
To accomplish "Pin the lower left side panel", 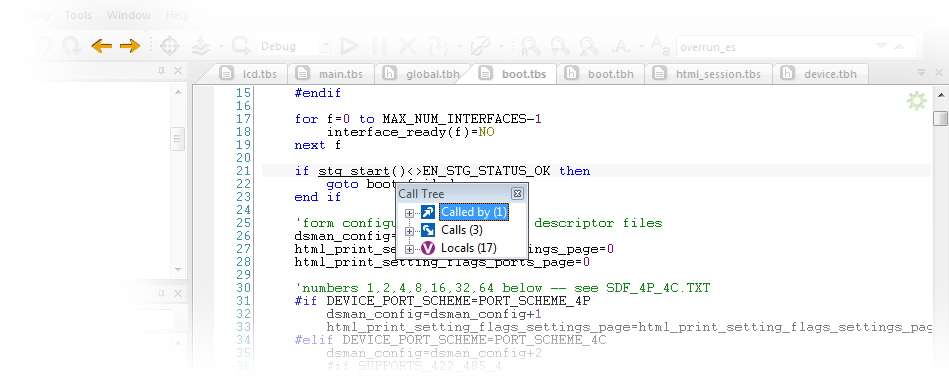I will click(x=161, y=293).
